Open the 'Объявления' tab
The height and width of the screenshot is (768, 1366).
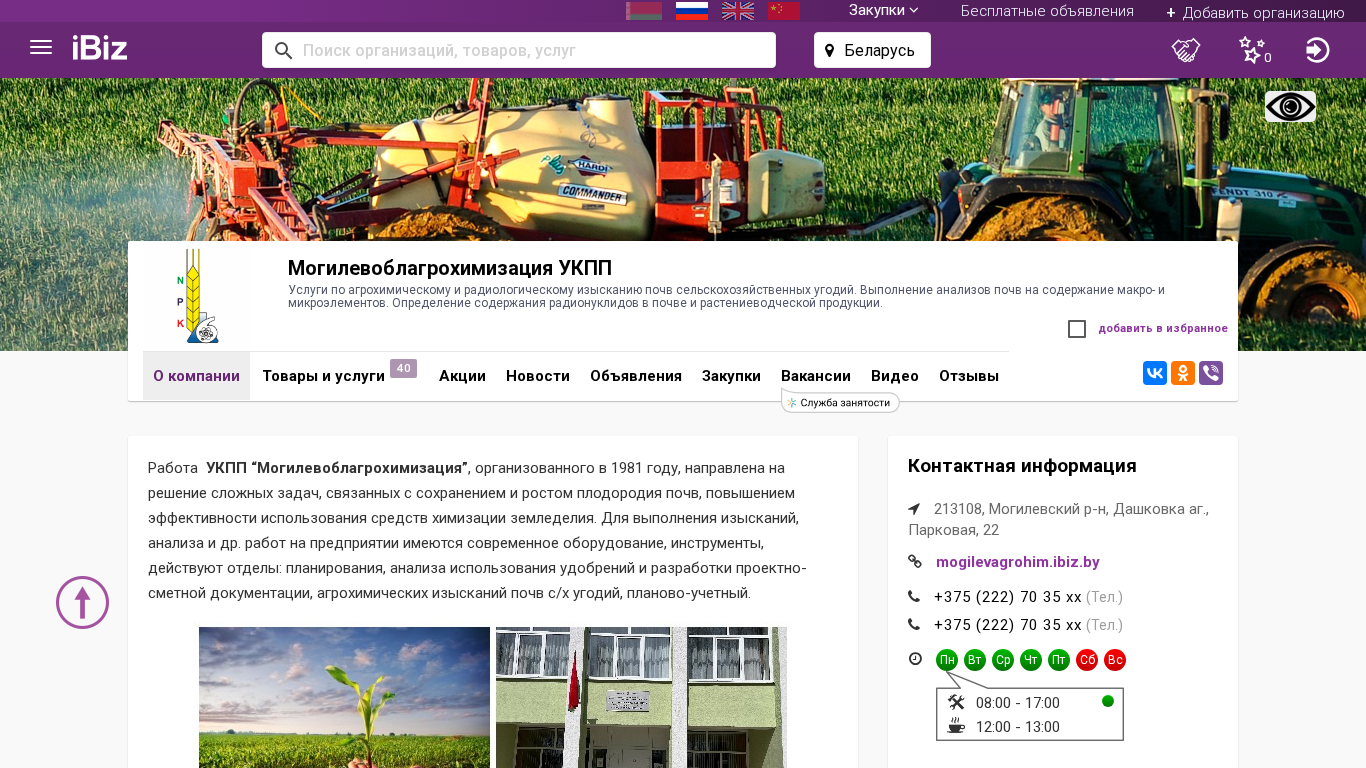(x=636, y=376)
